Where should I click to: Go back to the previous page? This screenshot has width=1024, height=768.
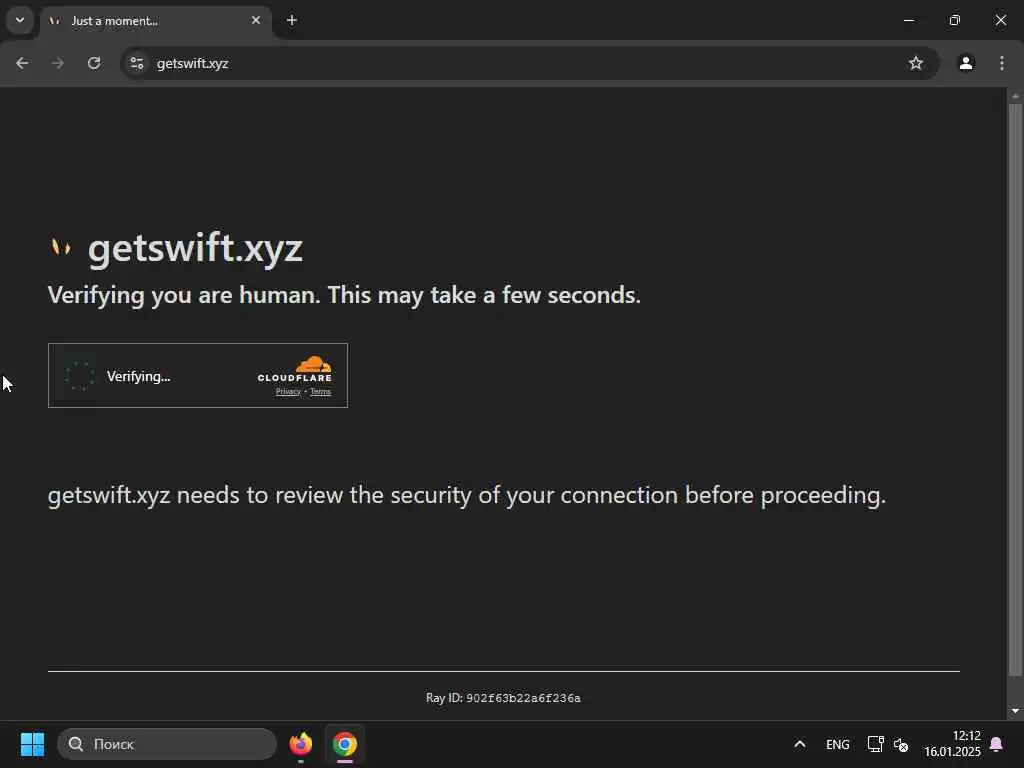point(22,63)
